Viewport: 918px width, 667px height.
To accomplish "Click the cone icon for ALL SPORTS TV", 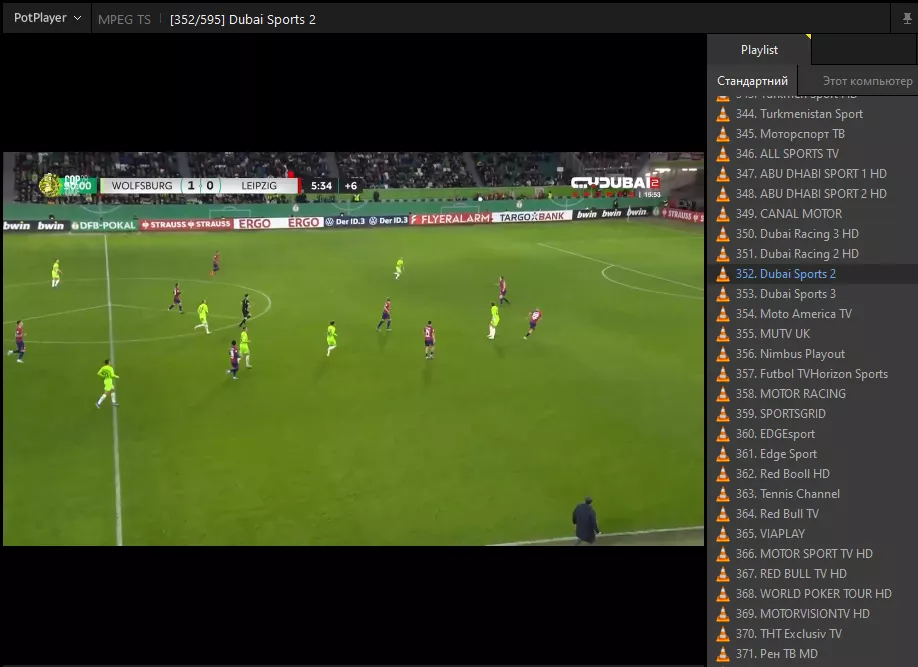I will (723, 154).
